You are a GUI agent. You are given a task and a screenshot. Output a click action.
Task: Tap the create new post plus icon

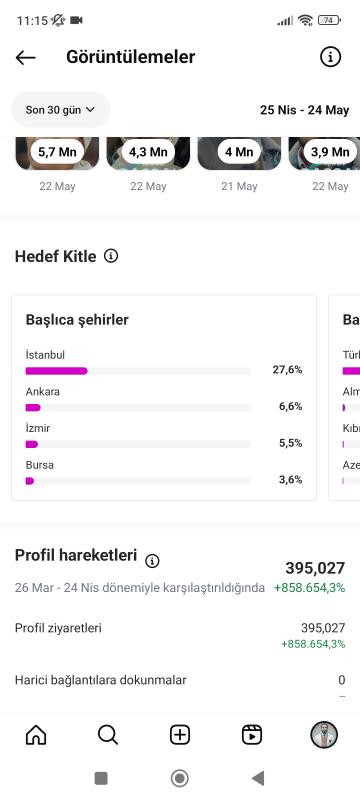[180, 735]
